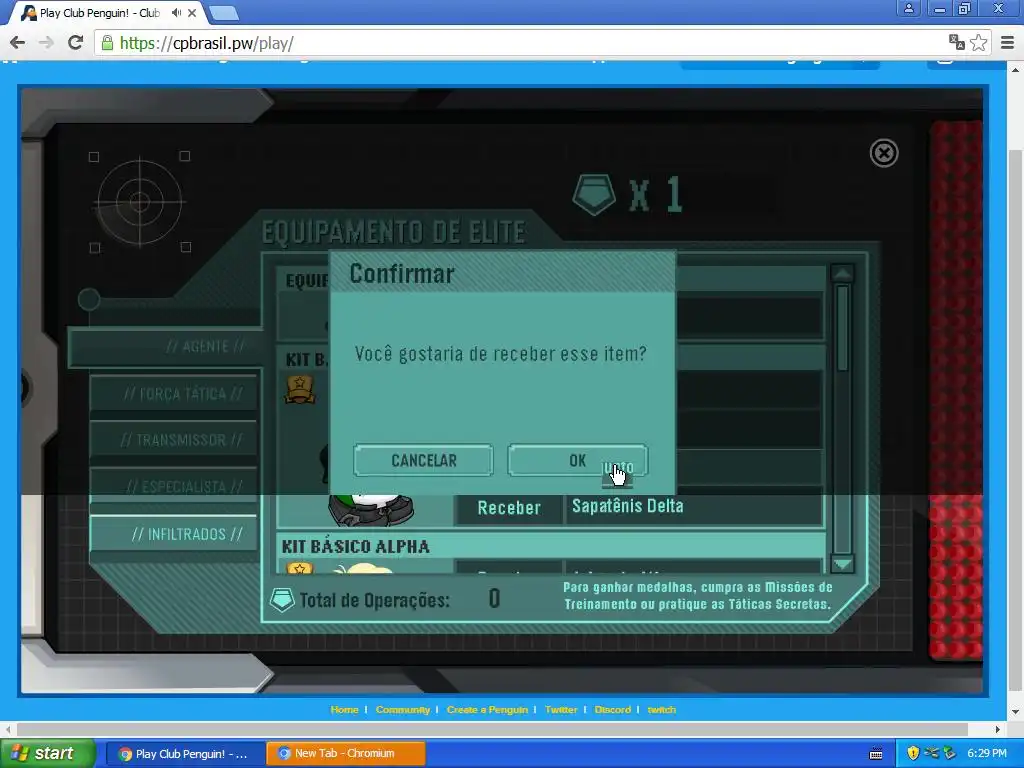Viewport: 1024px width, 768px height.
Task: Click the Discord footer link
Action: pyautogui.click(x=613, y=710)
